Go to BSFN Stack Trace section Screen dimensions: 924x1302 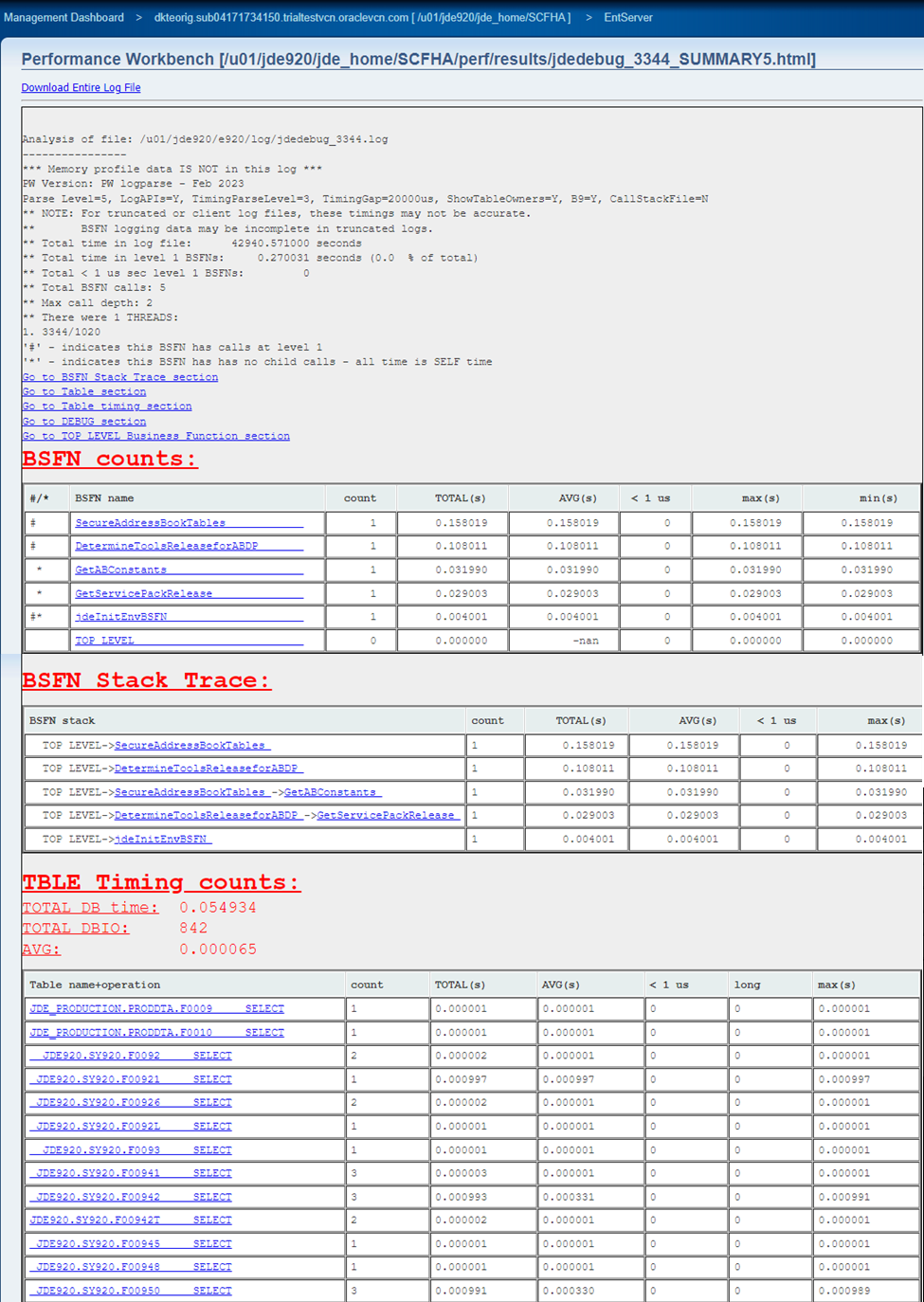click(119, 377)
